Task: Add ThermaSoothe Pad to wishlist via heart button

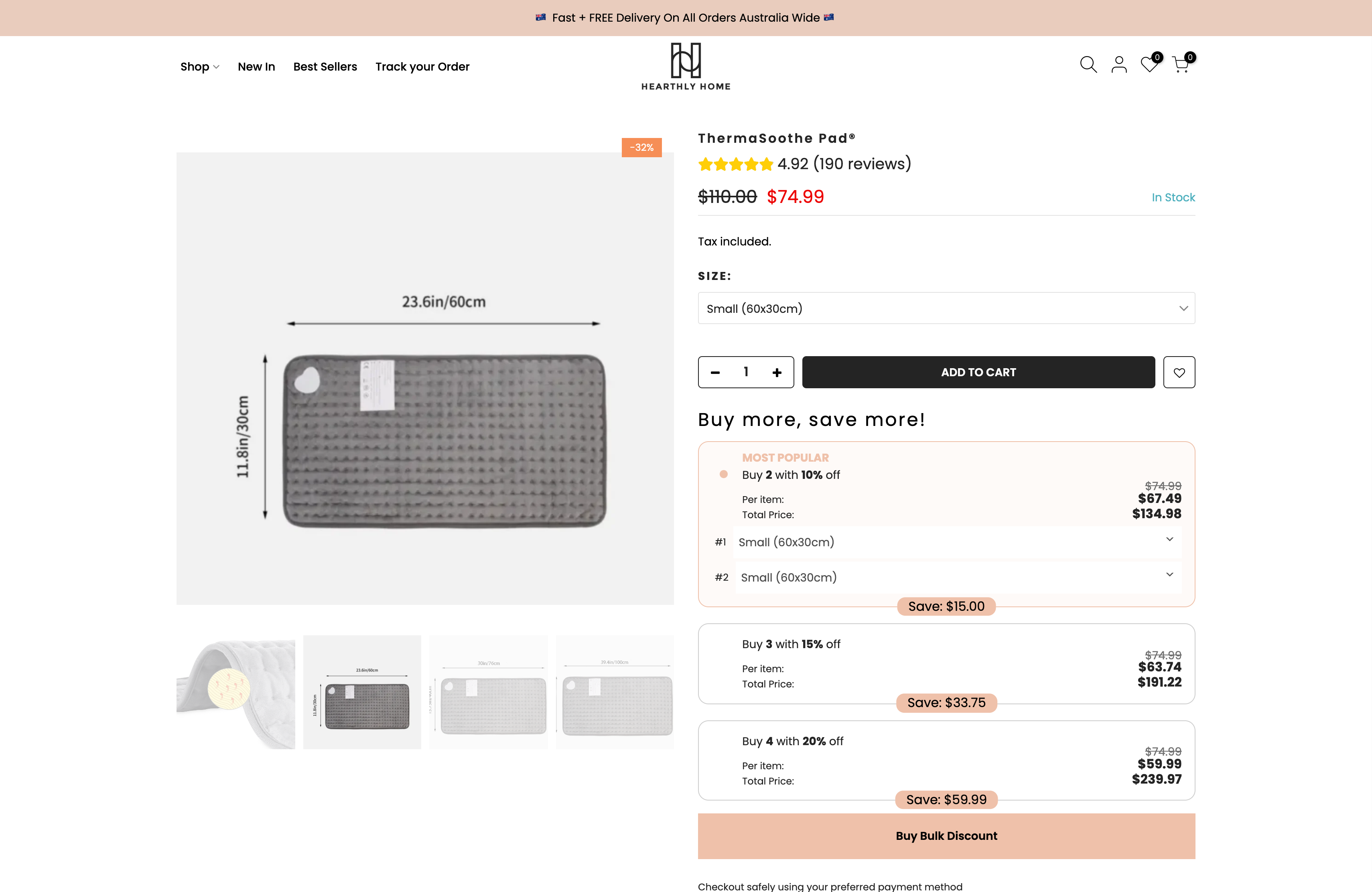Action: click(1179, 372)
